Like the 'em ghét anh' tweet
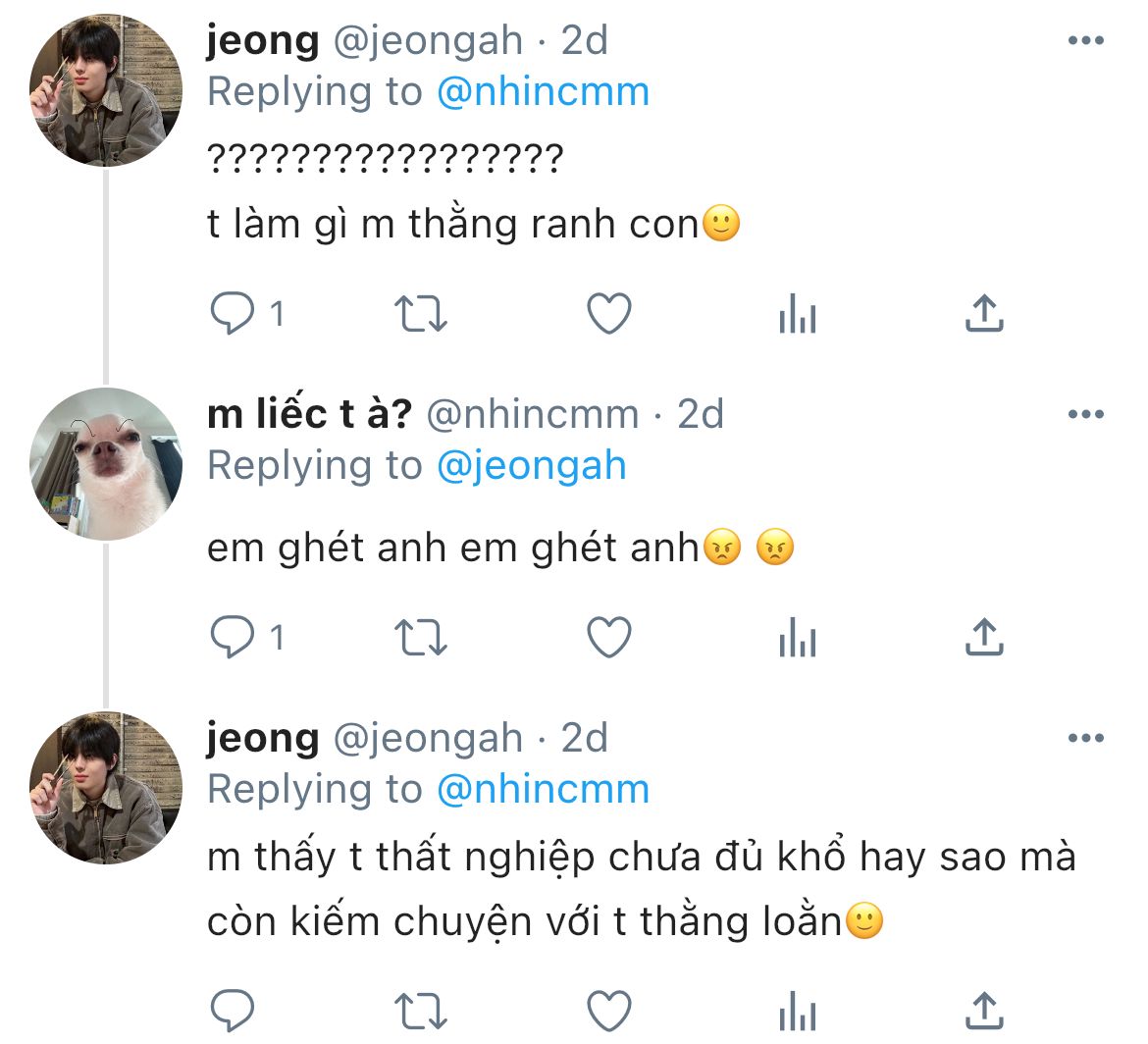 [608, 639]
